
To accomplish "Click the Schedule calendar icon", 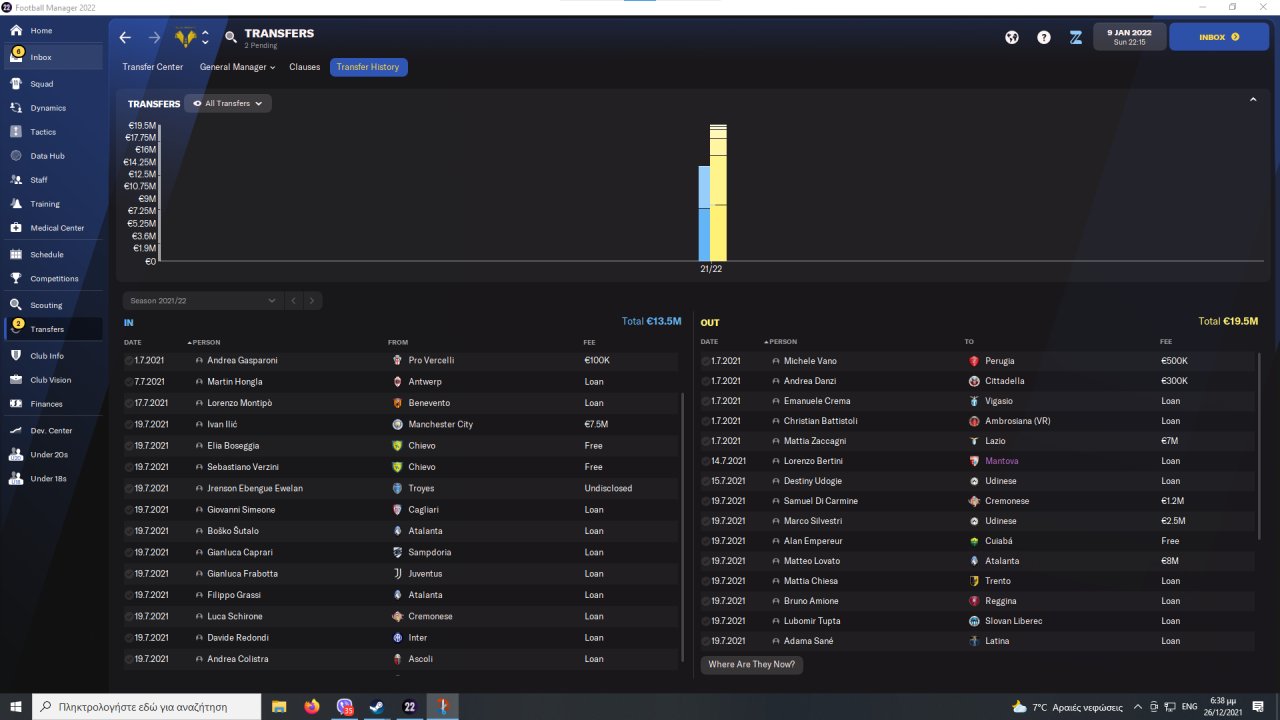I will point(16,255).
